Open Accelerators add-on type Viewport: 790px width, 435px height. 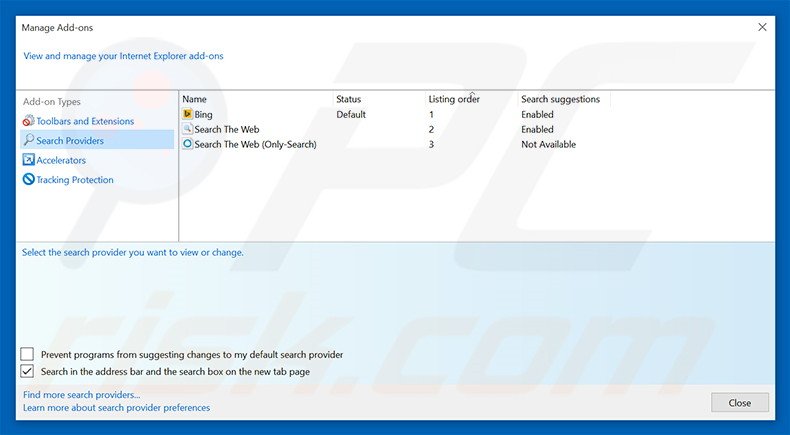click(x=61, y=160)
